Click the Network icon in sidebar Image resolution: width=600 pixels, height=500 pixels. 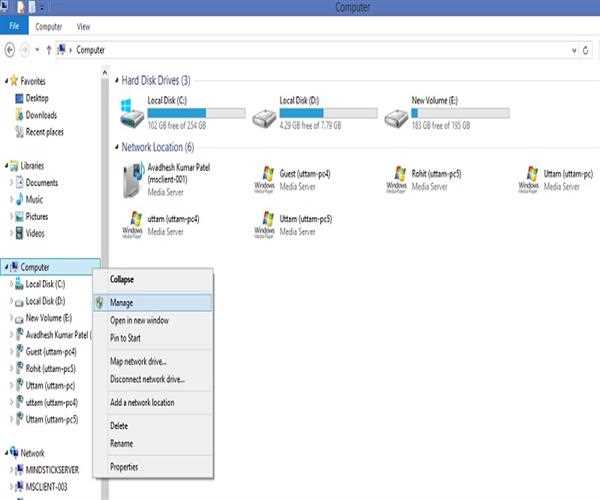(14, 453)
